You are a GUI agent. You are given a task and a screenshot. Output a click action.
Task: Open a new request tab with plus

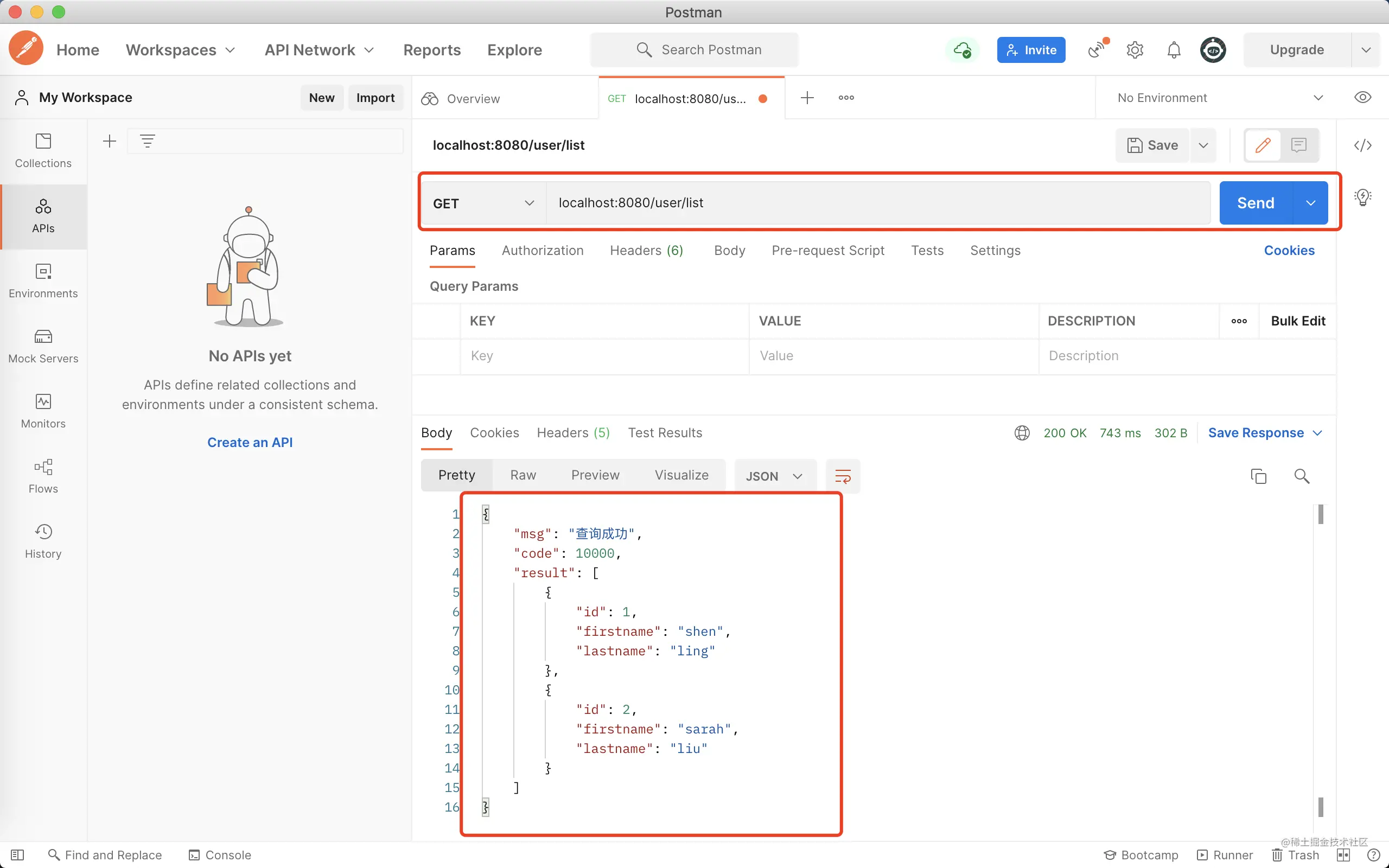point(807,98)
